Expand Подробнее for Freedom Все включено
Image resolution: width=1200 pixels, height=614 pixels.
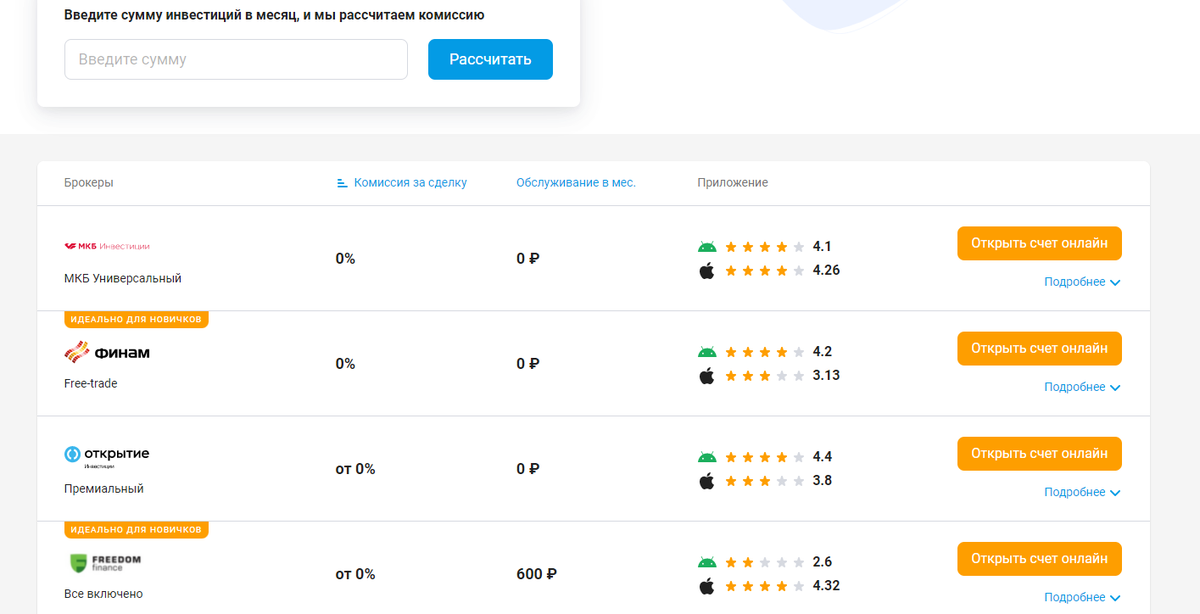pos(1082,597)
